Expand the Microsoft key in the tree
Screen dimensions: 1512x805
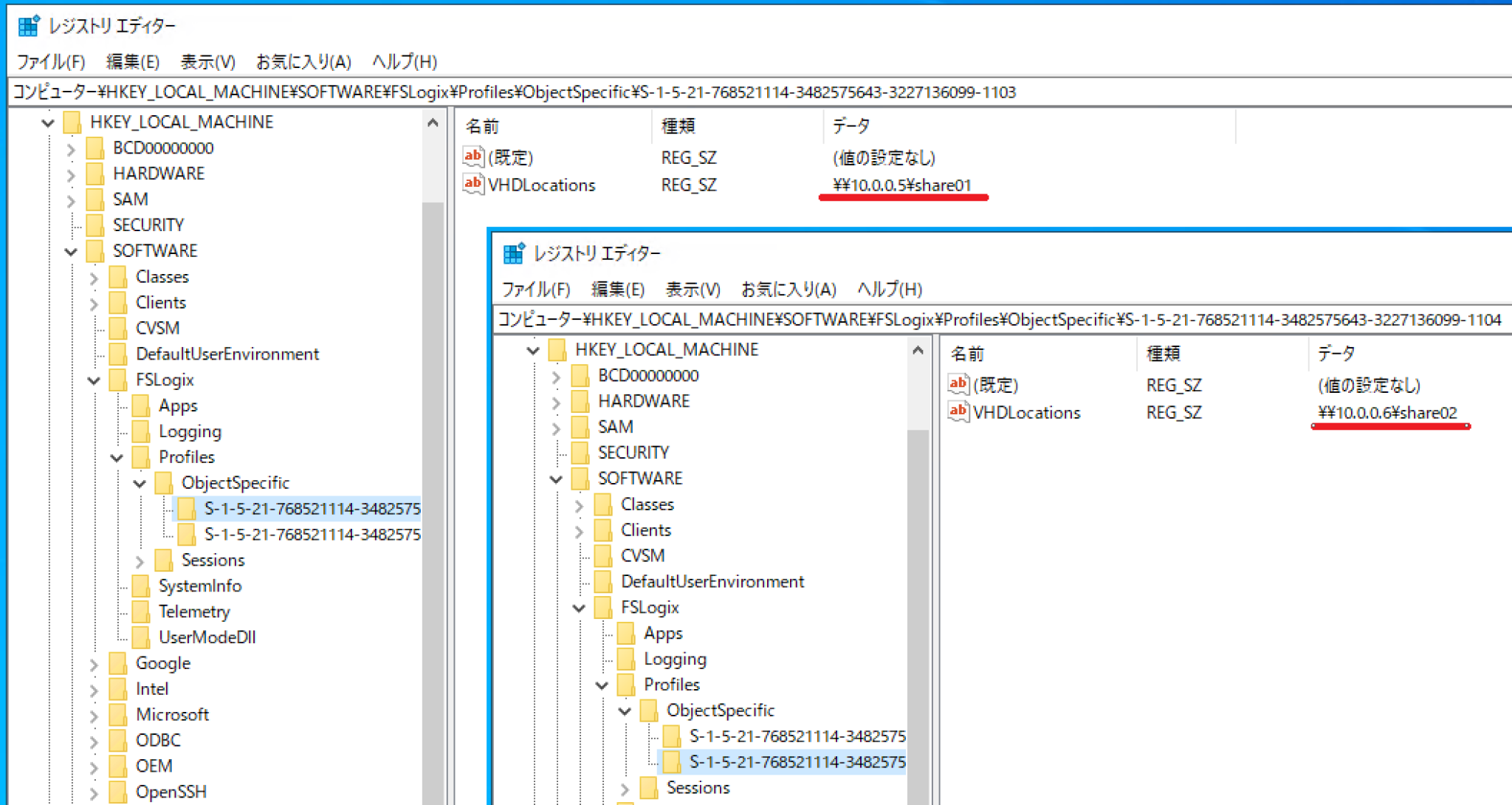pyautogui.click(x=93, y=714)
